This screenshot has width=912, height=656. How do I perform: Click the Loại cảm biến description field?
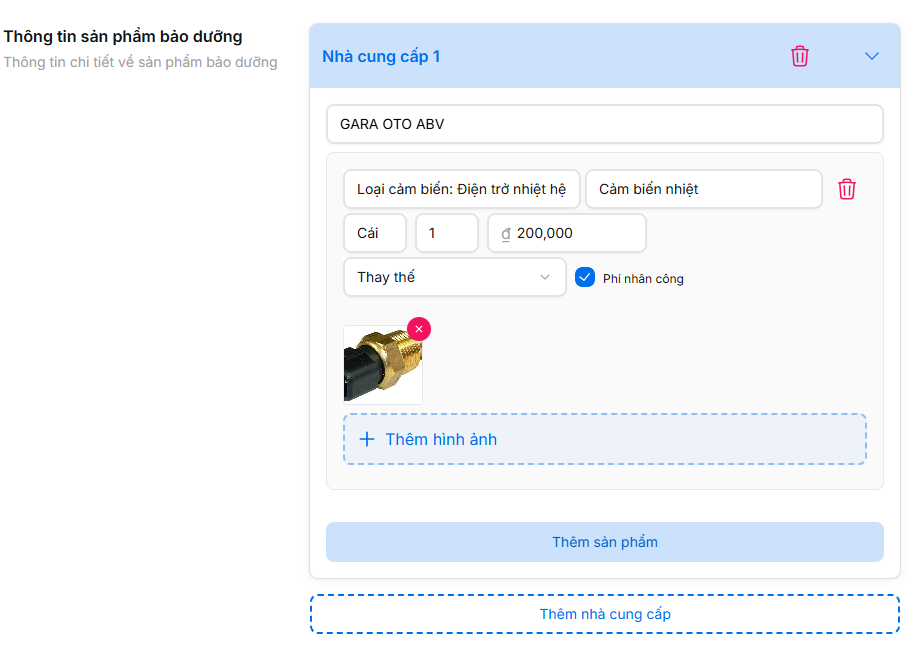461,189
